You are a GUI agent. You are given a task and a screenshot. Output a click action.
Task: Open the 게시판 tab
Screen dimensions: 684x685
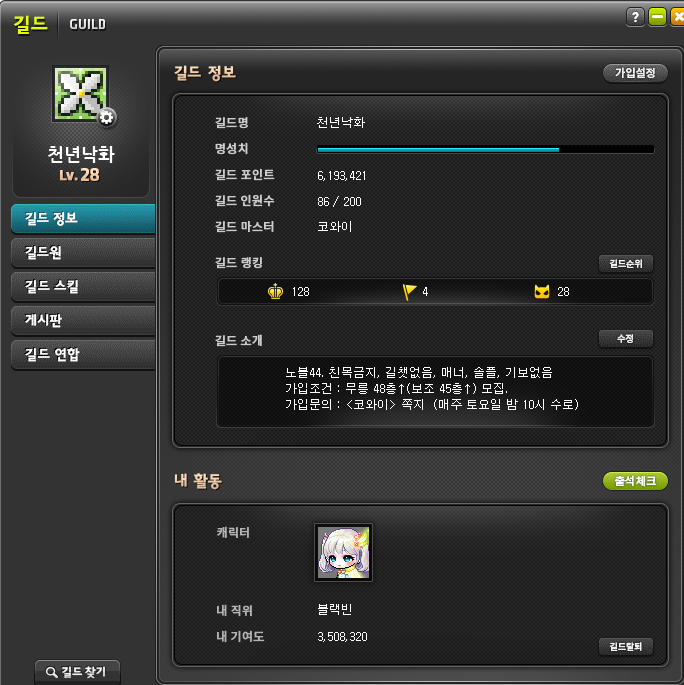pos(83,320)
